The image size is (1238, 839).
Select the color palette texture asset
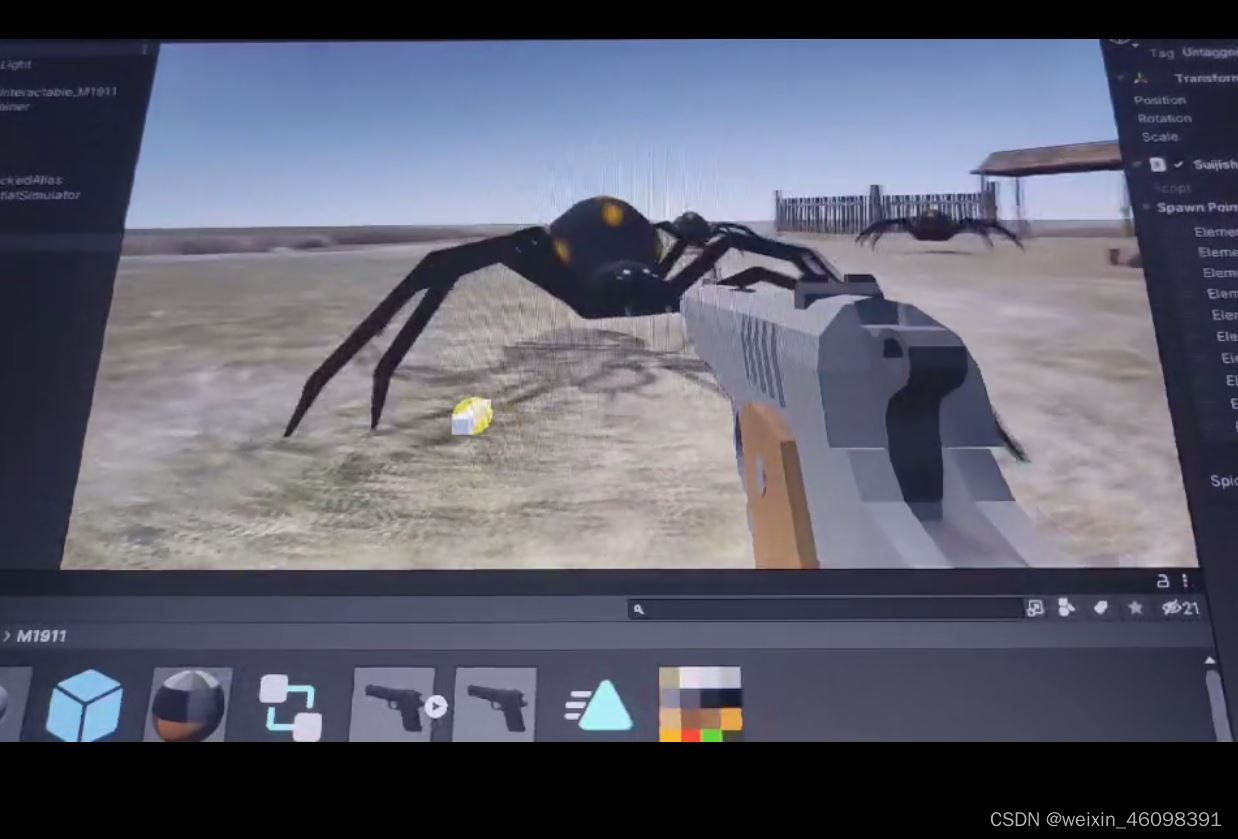click(x=701, y=705)
